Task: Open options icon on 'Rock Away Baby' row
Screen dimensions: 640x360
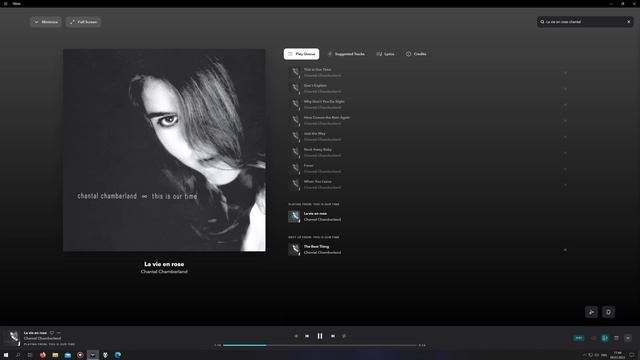Action: coord(565,152)
